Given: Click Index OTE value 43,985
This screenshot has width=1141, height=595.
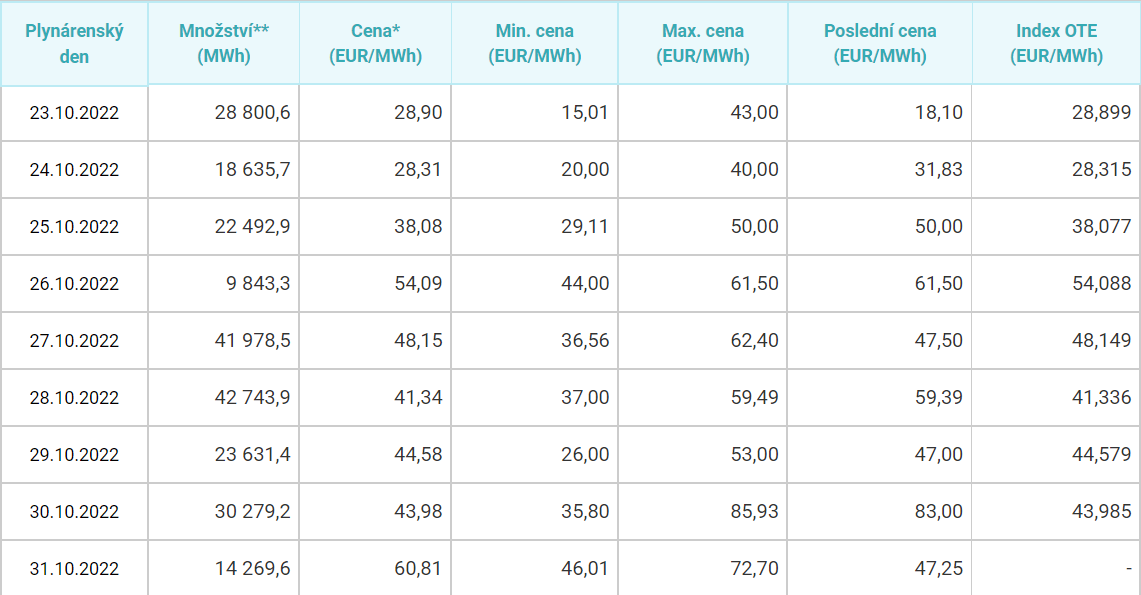Looking at the screenshot, I should click(x=1056, y=511).
